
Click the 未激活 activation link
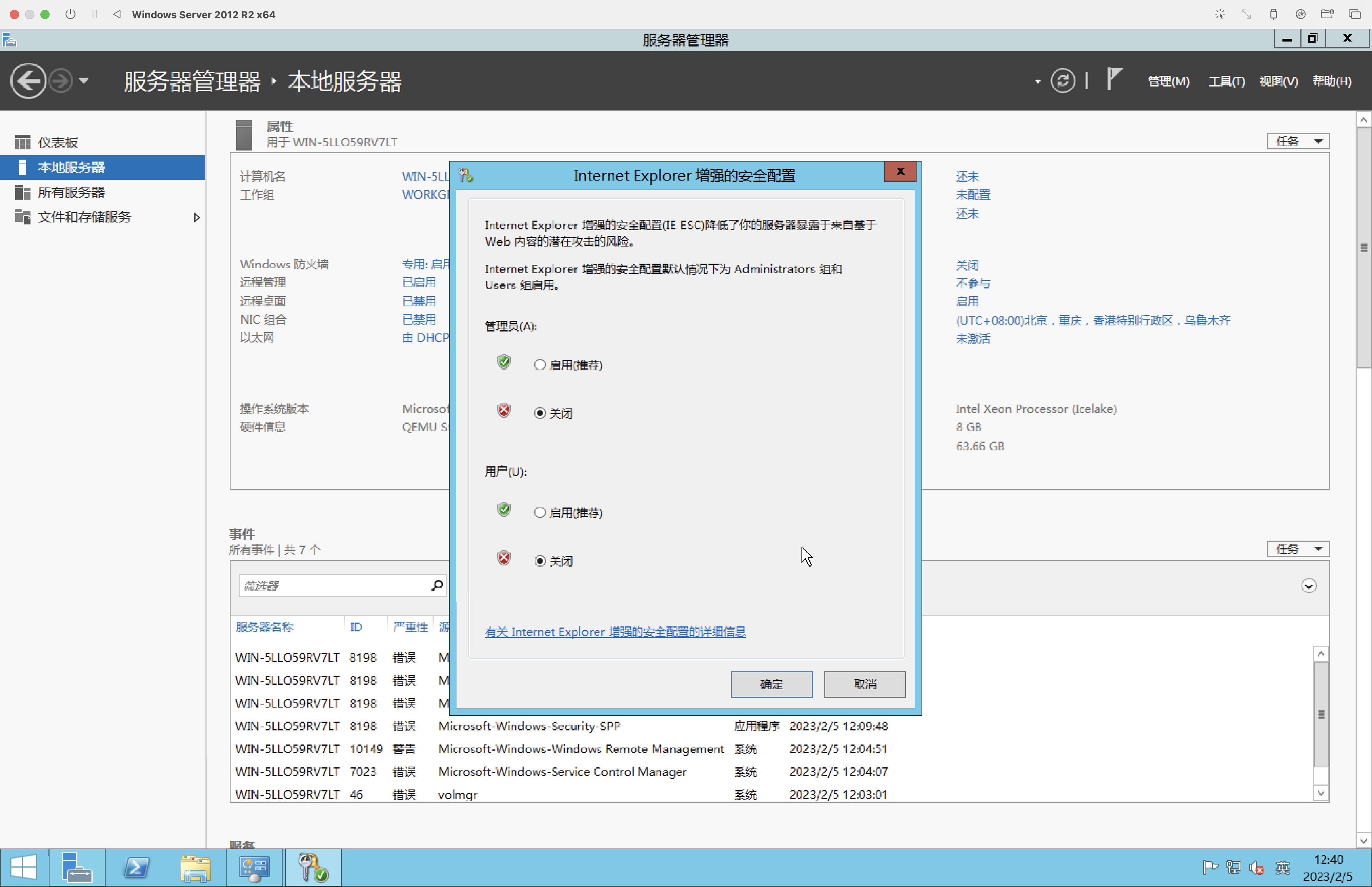click(973, 339)
